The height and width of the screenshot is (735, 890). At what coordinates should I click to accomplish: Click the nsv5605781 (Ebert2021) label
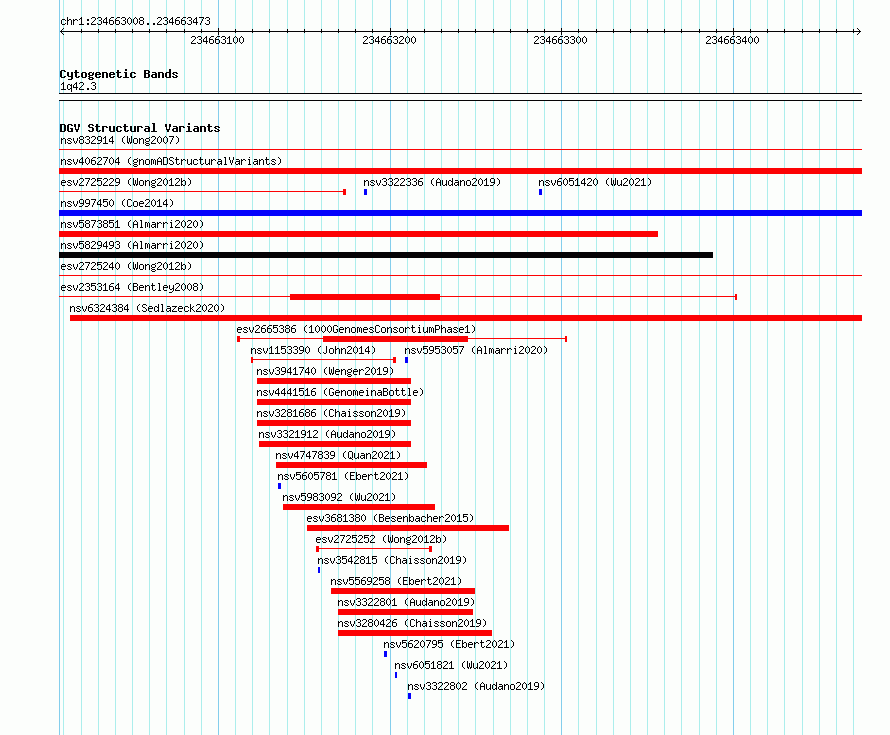click(343, 476)
